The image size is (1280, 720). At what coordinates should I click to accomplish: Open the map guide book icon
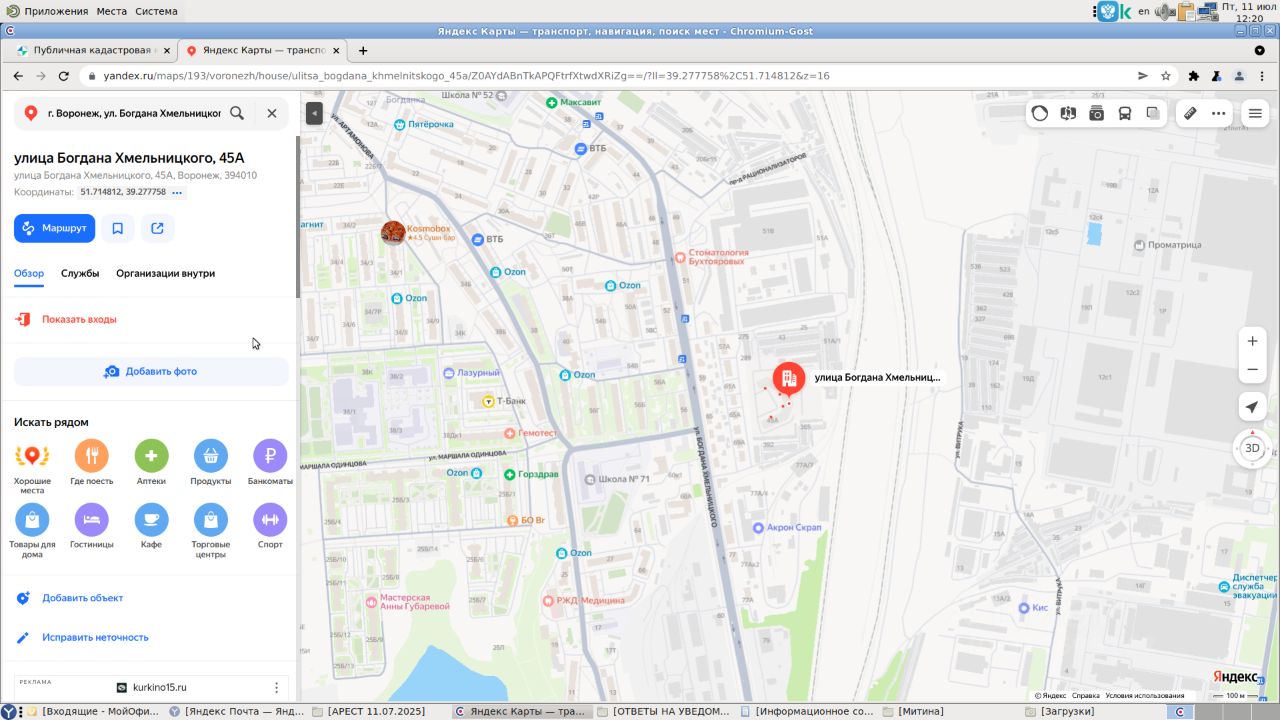[1068, 113]
